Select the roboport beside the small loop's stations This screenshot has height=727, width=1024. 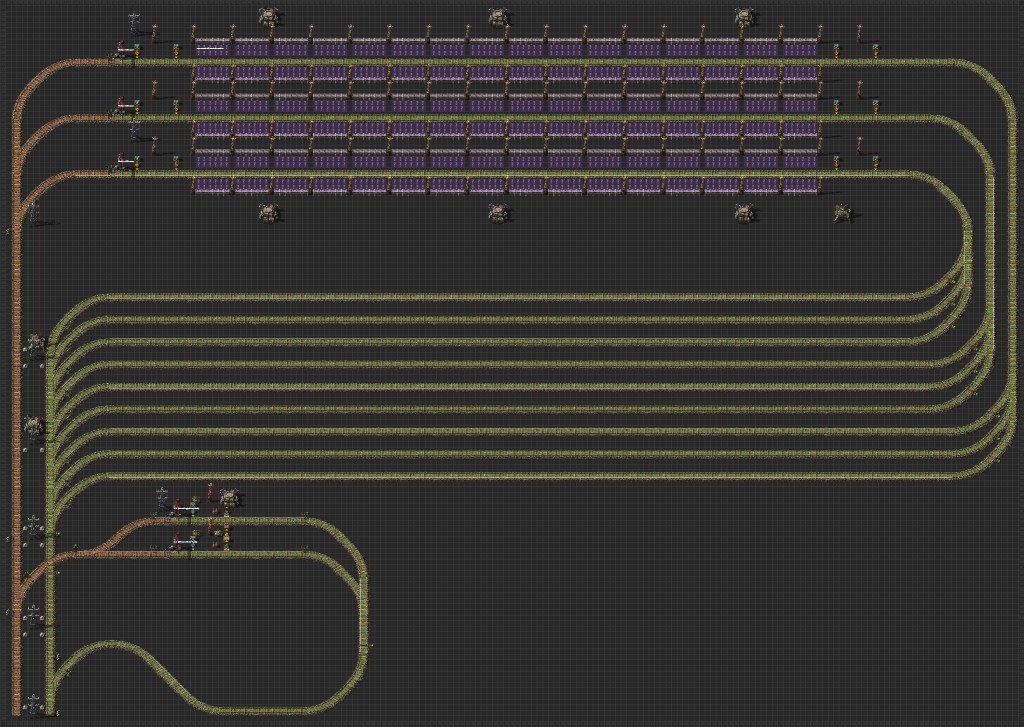tap(229, 500)
